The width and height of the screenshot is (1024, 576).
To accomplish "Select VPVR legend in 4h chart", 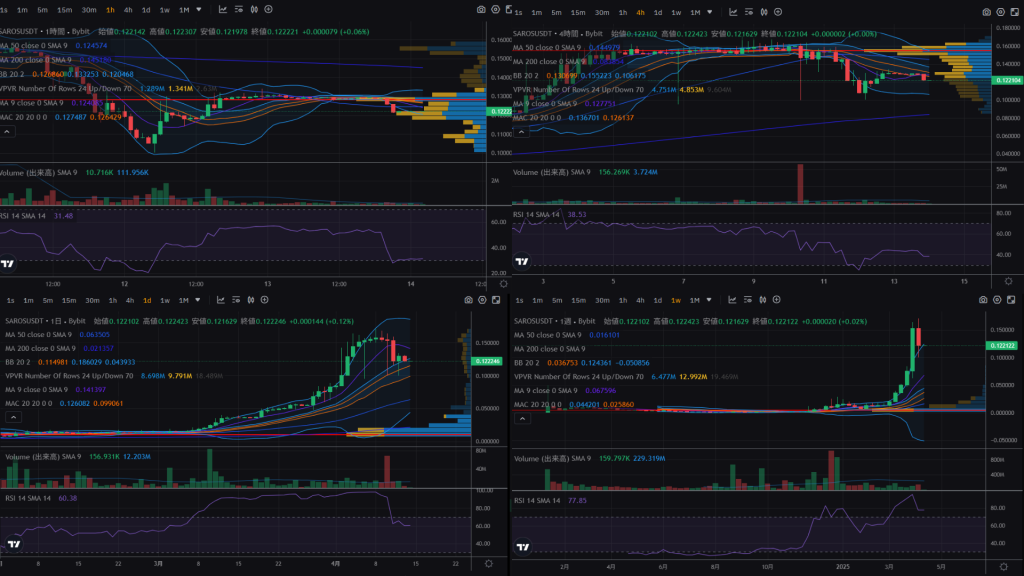I will 578,89.
